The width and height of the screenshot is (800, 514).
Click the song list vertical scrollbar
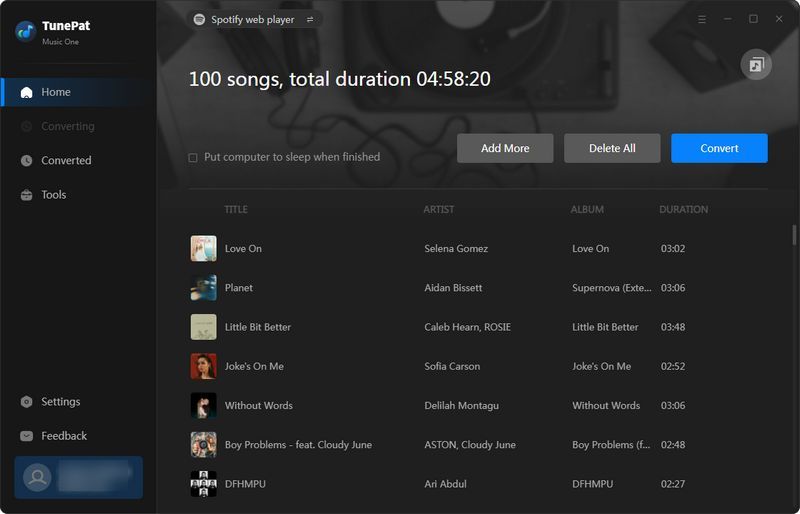click(x=794, y=235)
